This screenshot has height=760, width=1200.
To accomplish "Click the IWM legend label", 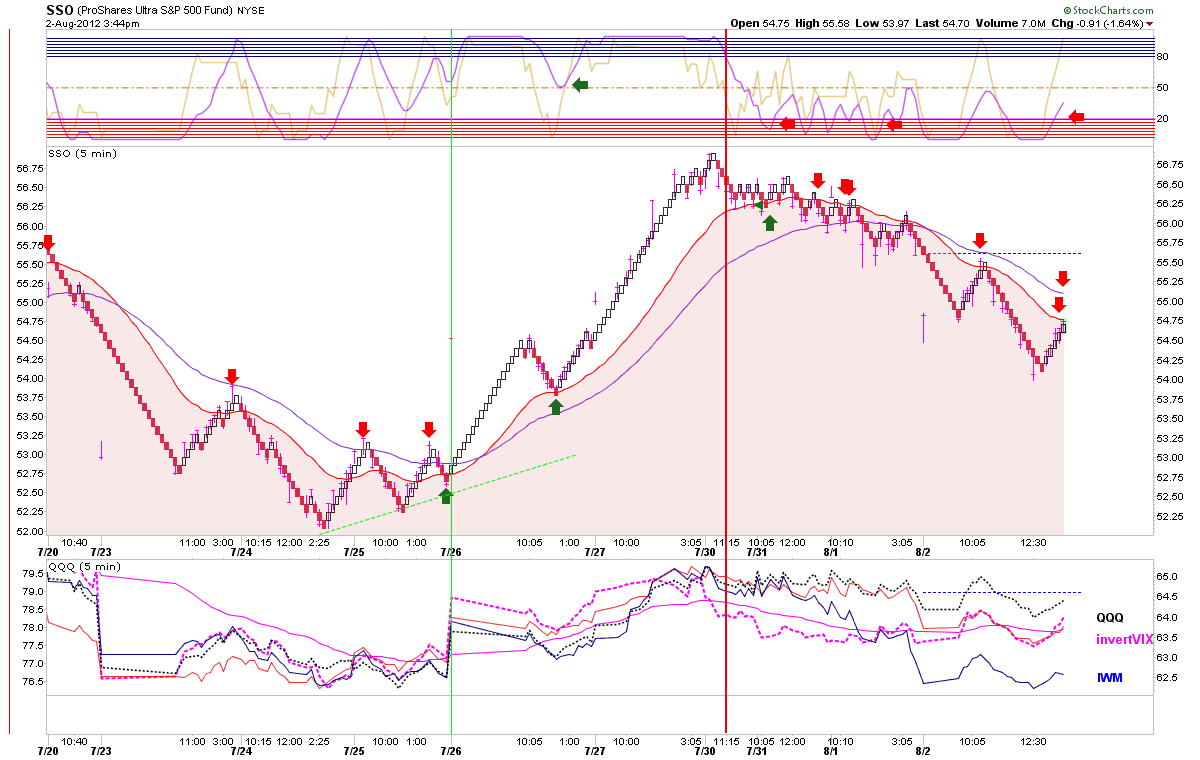I will pos(1110,678).
